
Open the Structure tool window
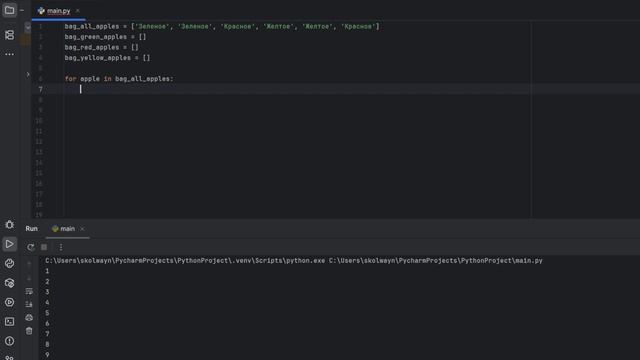coord(9,35)
